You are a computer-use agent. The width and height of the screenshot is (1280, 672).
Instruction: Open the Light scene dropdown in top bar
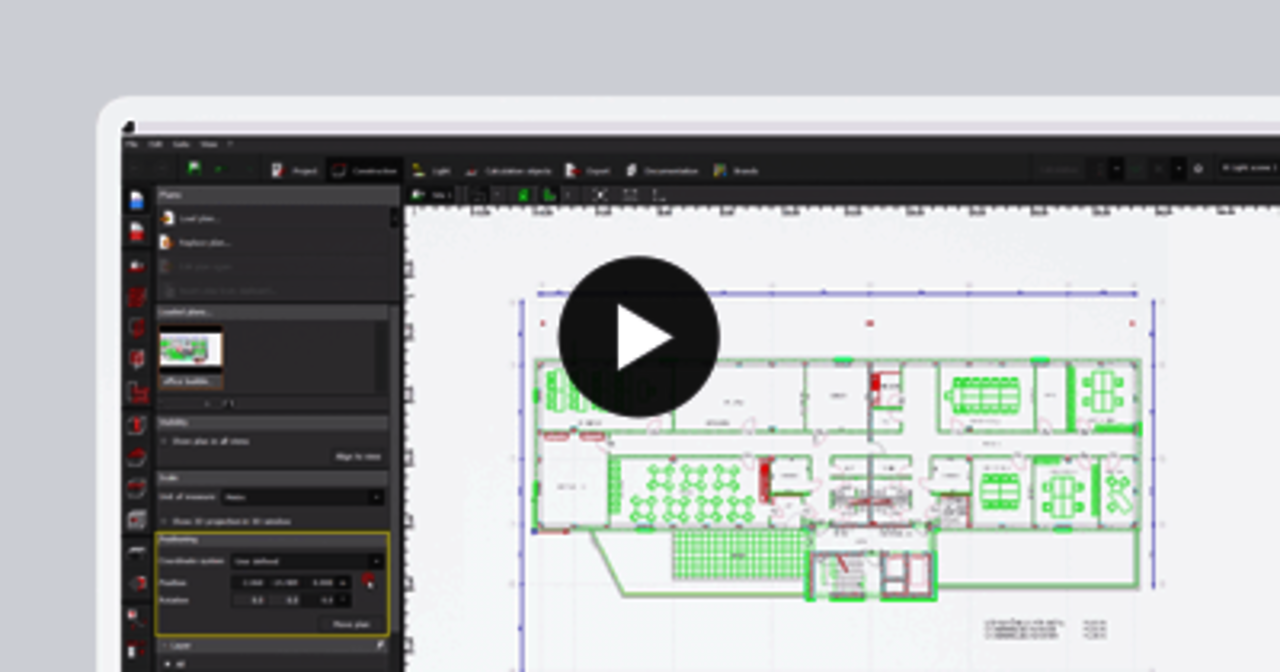tap(1247, 169)
